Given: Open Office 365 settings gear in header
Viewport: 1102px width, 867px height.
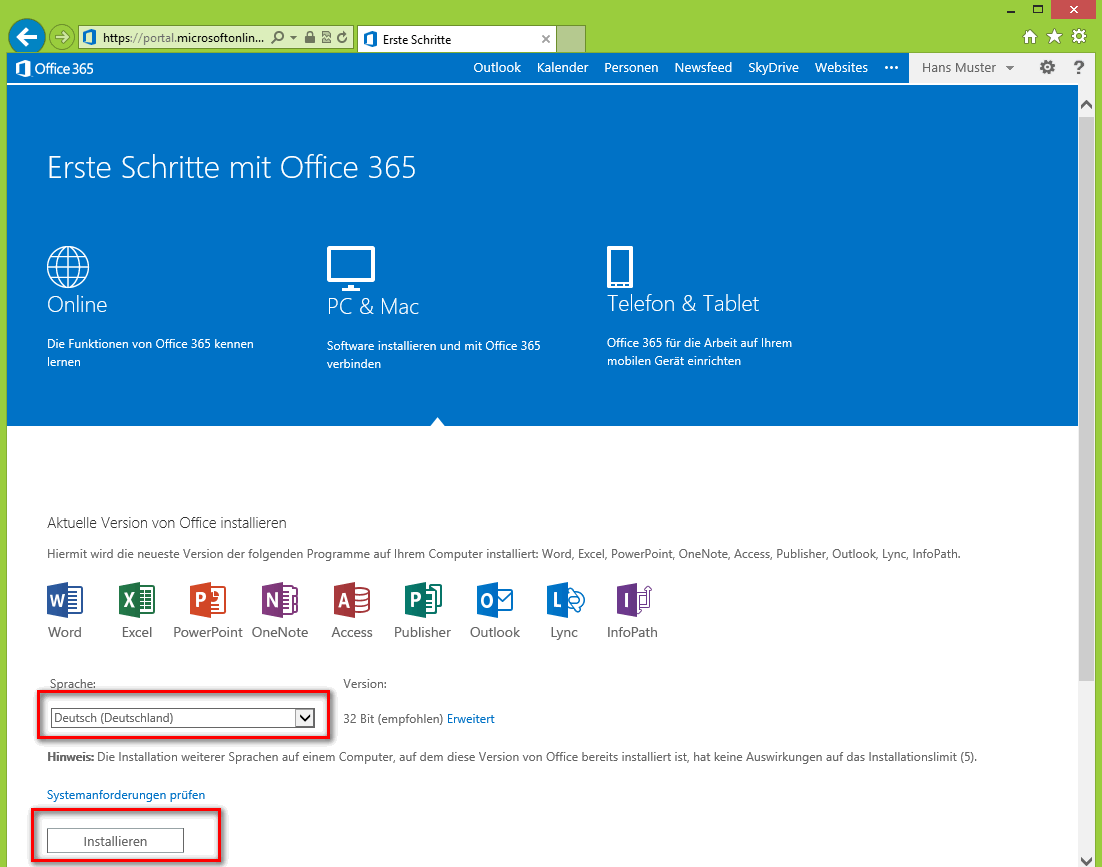Looking at the screenshot, I should click(x=1047, y=67).
